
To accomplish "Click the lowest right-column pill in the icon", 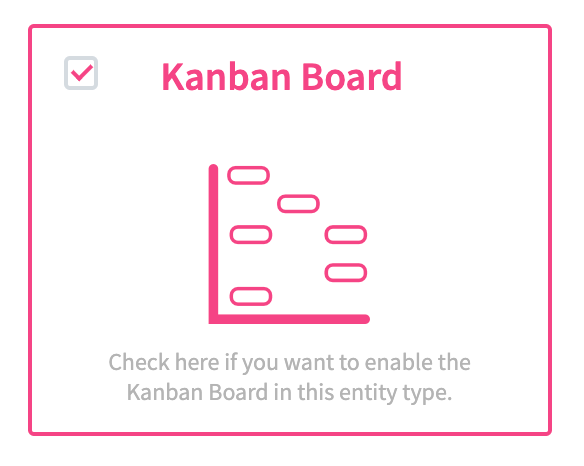I will (346, 273).
